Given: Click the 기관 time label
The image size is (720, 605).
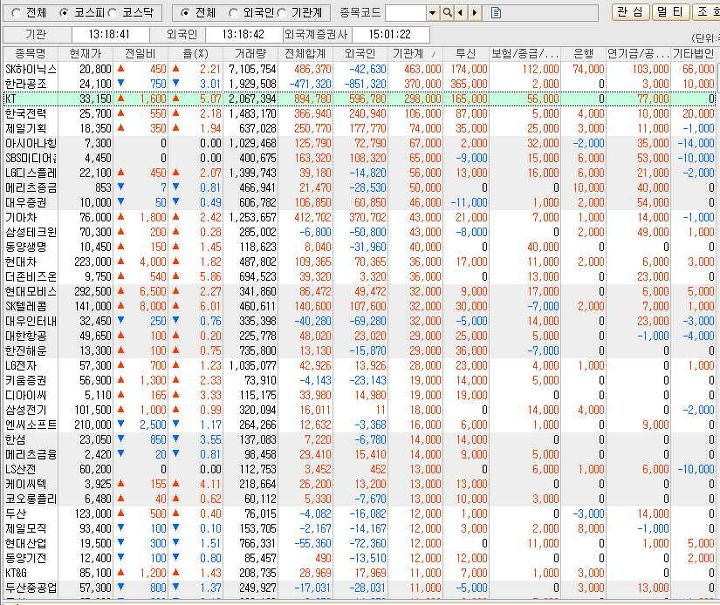Looking at the screenshot, I should 37,34.
